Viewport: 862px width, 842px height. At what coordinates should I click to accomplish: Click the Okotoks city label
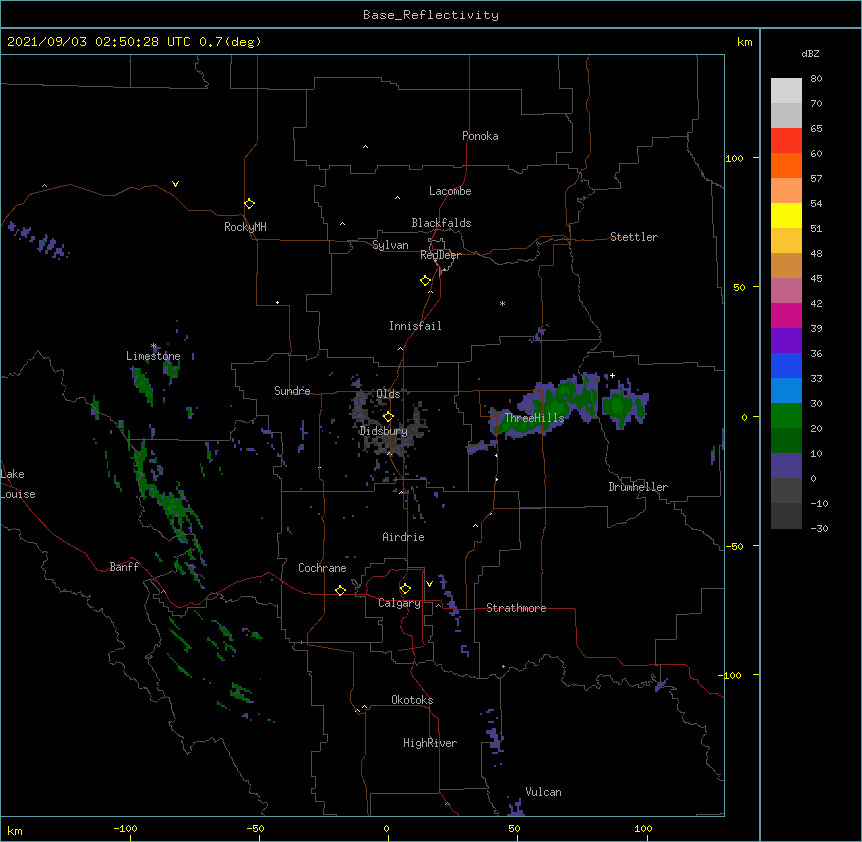click(412, 700)
